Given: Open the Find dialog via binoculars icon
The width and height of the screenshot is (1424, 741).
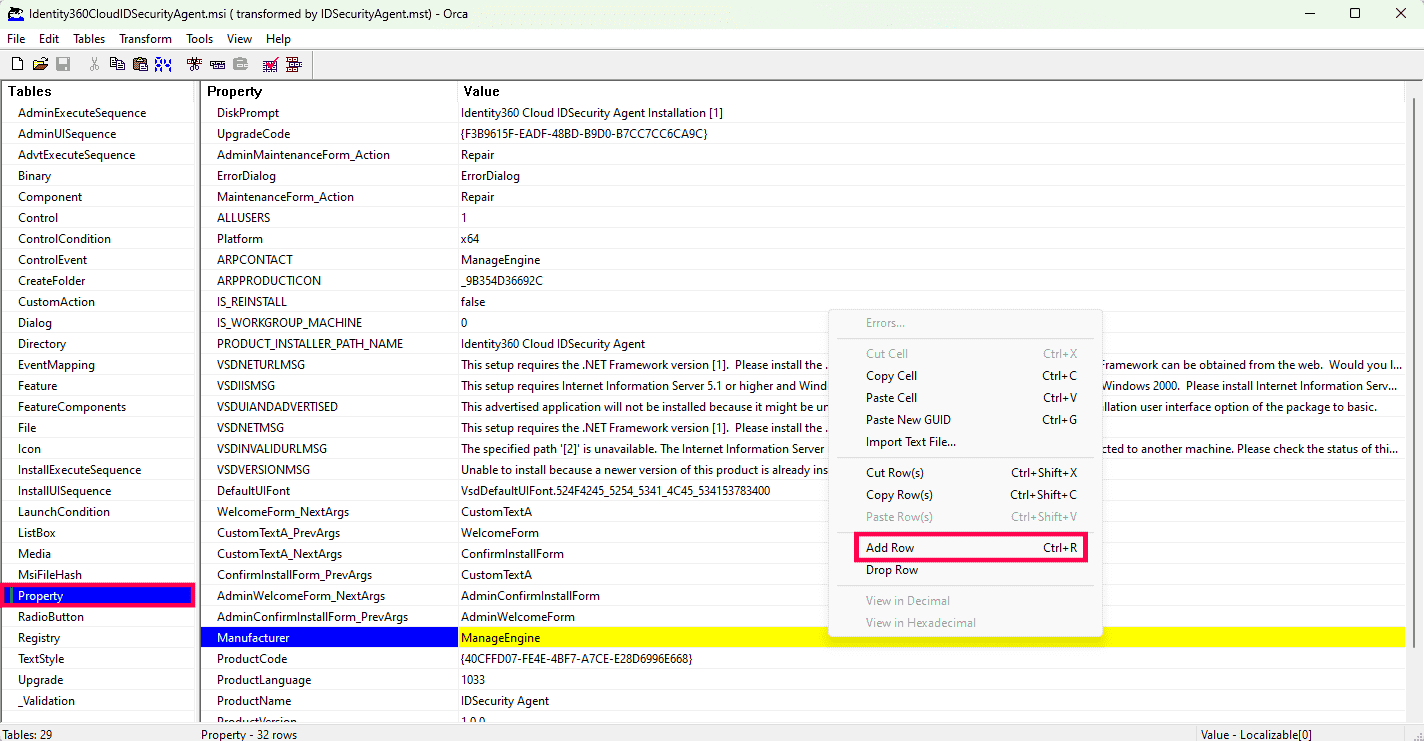Looking at the screenshot, I should [163, 63].
